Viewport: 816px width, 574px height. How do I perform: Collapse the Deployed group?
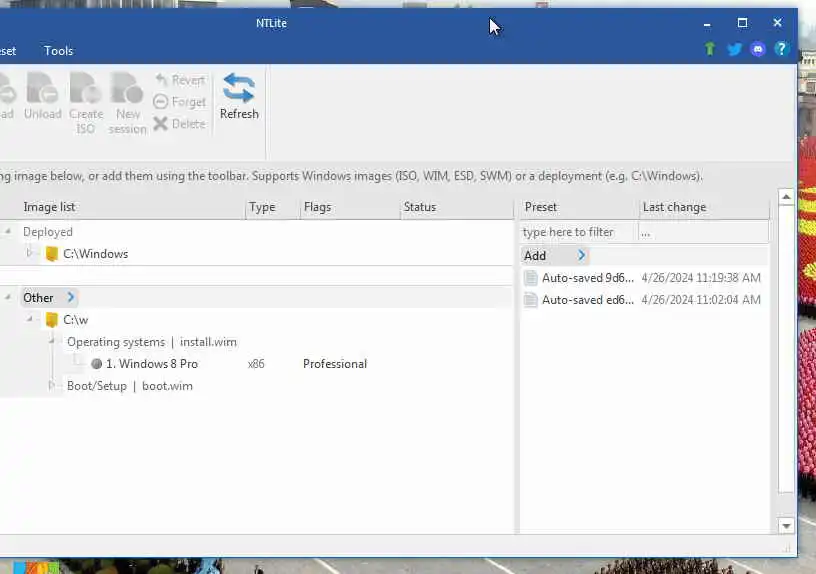[8, 232]
